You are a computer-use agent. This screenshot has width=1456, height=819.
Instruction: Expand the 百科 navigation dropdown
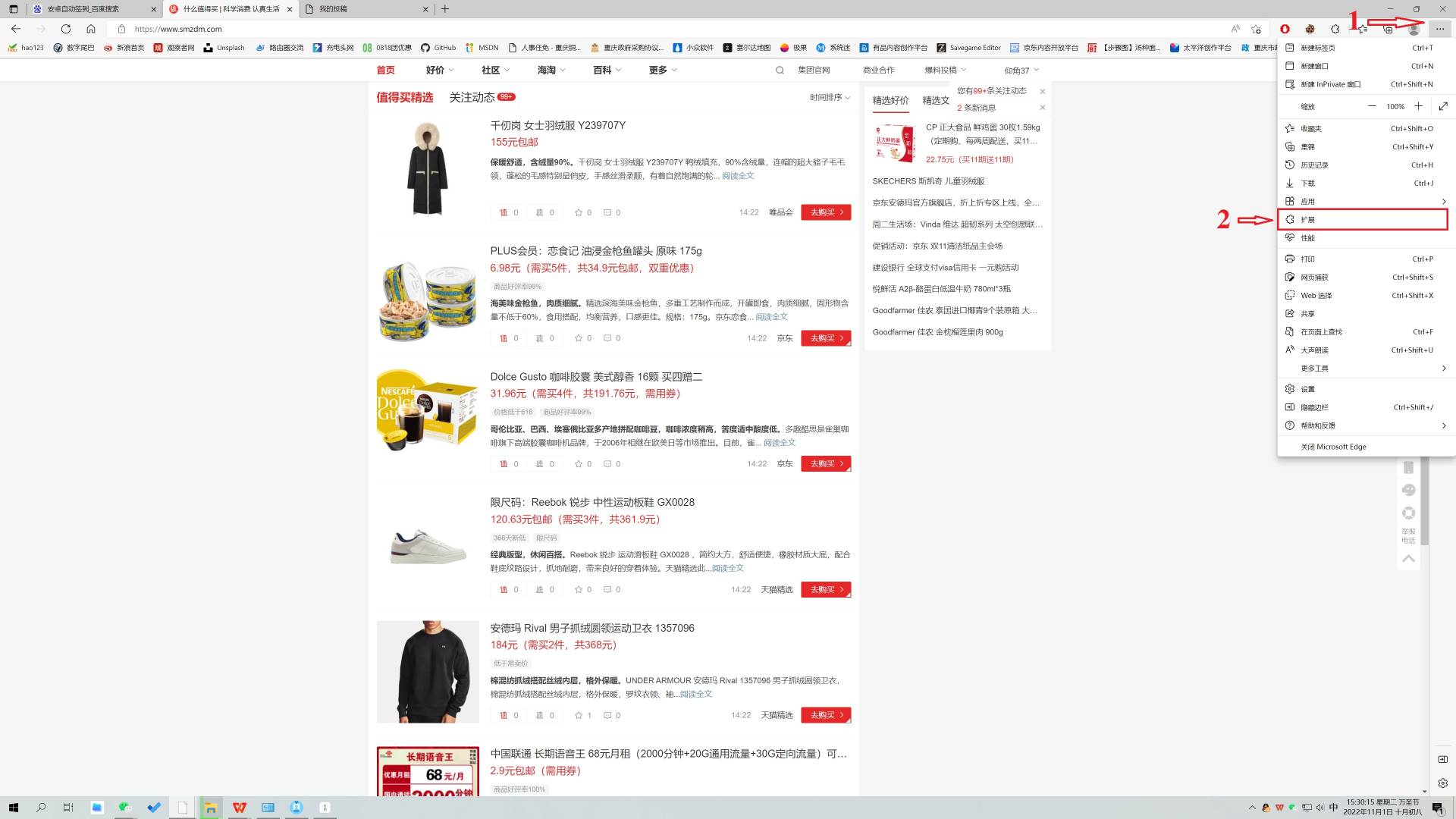pyautogui.click(x=607, y=70)
